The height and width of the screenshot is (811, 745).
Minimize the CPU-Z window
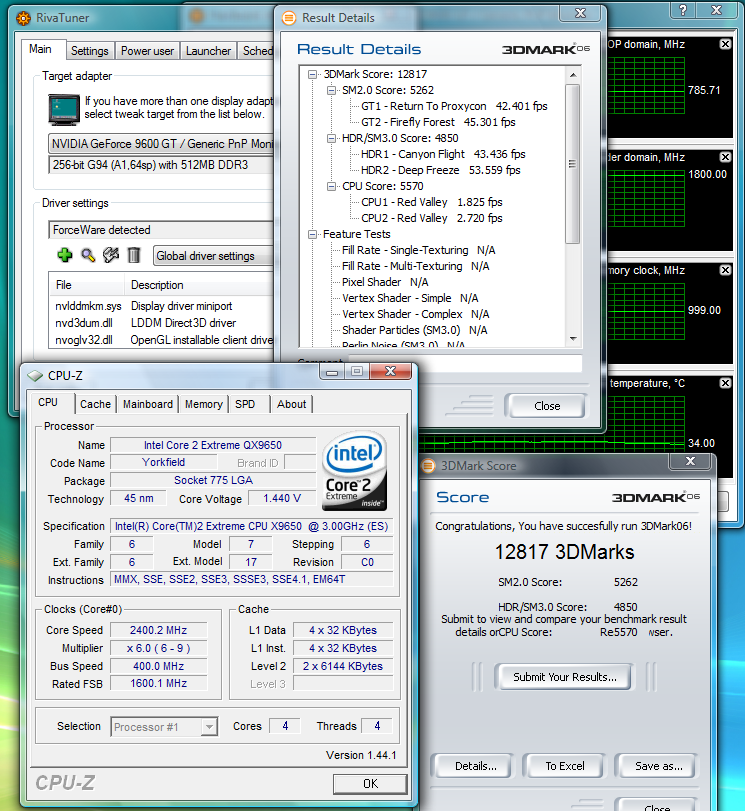pyautogui.click(x=332, y=371)
